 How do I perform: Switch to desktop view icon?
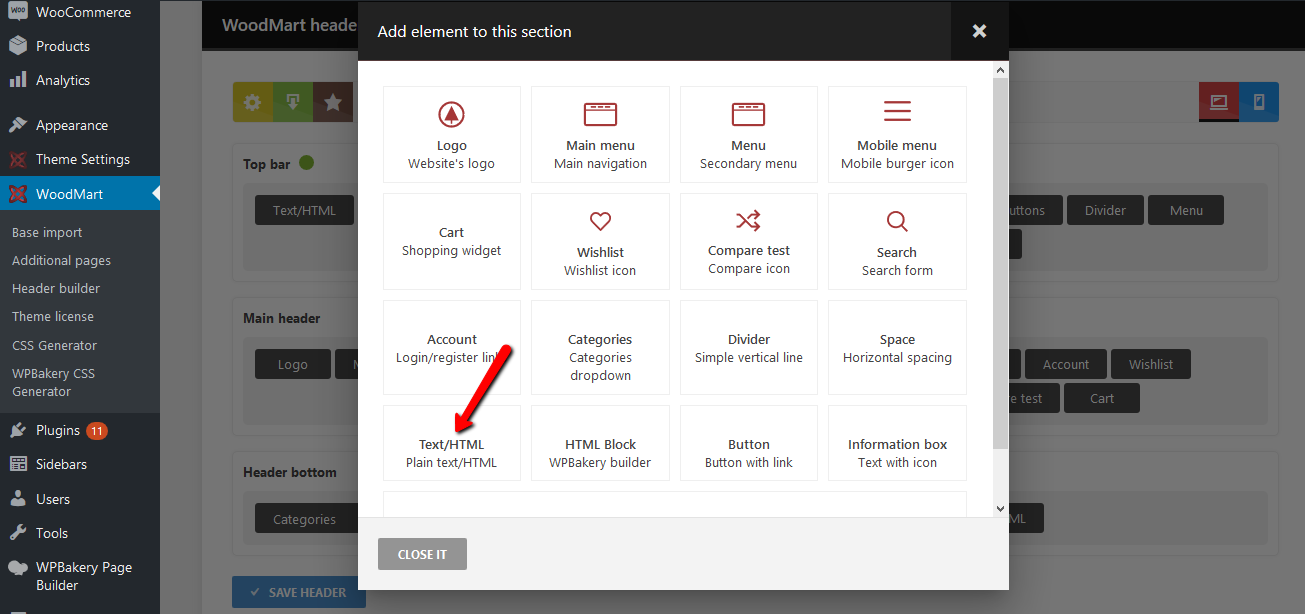pos(1219,102)
